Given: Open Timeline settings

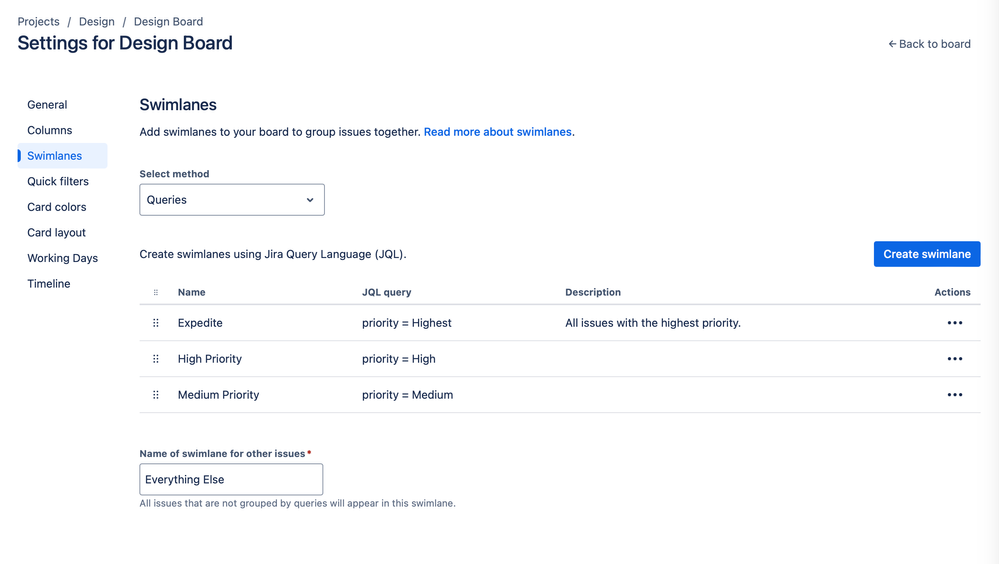Looking at the screenshot, I should click(x=49, y=284).
